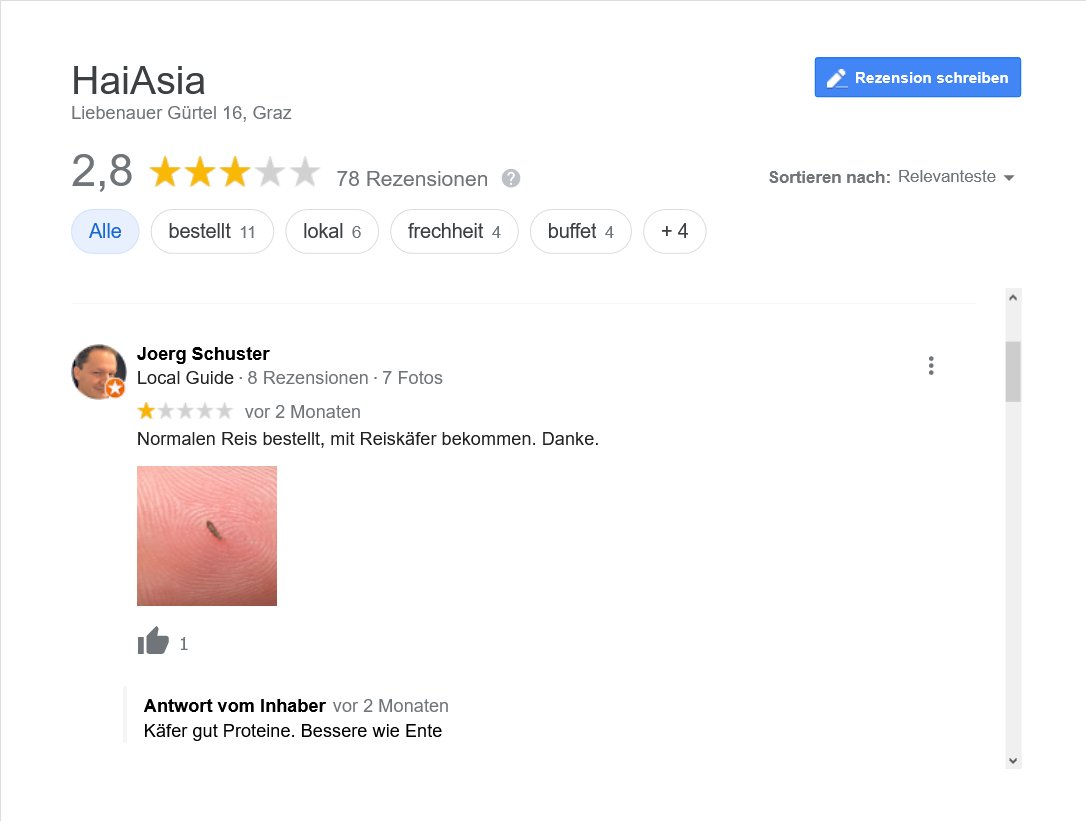Image resolution: width=1086 pixels, height=821 pixels.
Task: Open the three-dot review options menu
Action: tap(931, 365)
